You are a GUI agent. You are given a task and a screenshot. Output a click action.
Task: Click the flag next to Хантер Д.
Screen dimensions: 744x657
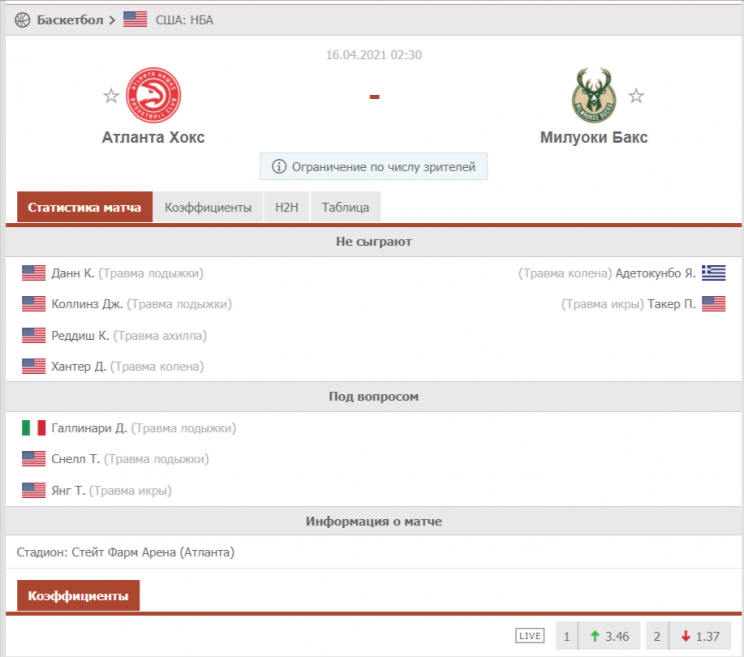click(x=34, y=366)
